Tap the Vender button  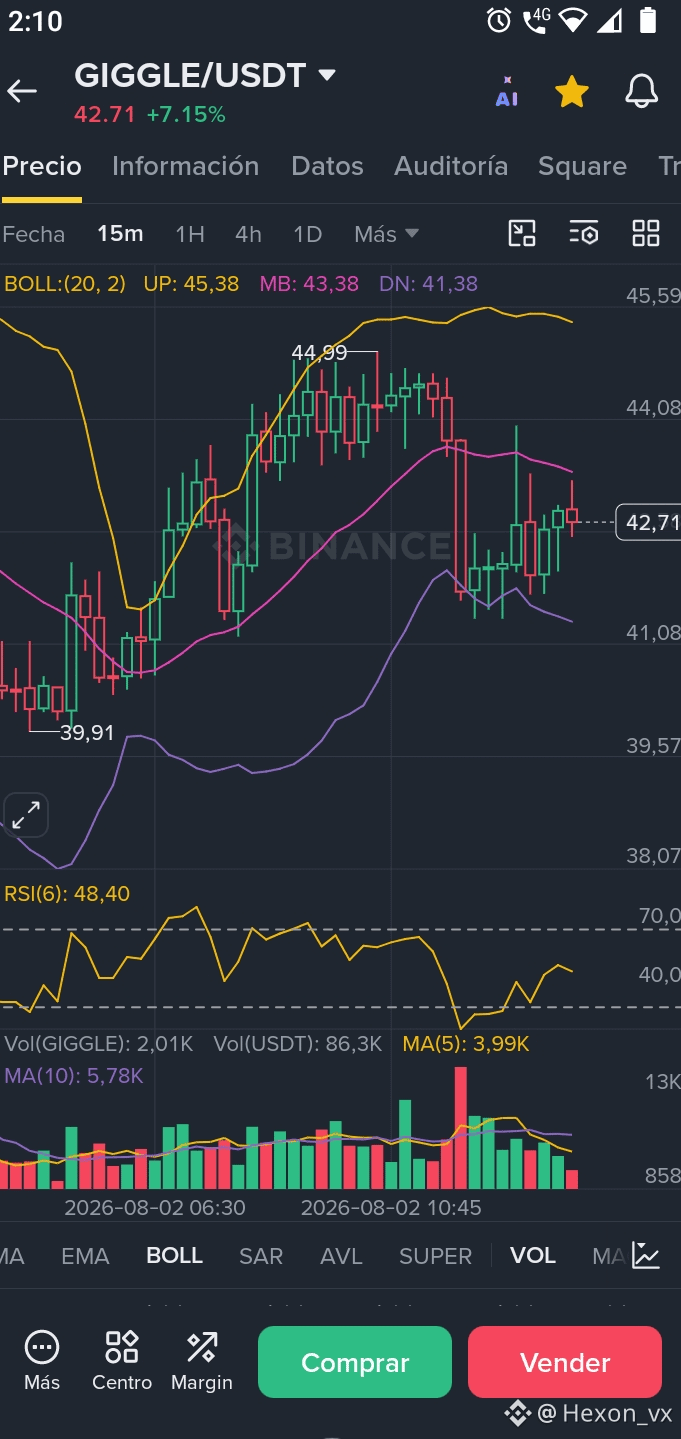[x=565, y=1362]
